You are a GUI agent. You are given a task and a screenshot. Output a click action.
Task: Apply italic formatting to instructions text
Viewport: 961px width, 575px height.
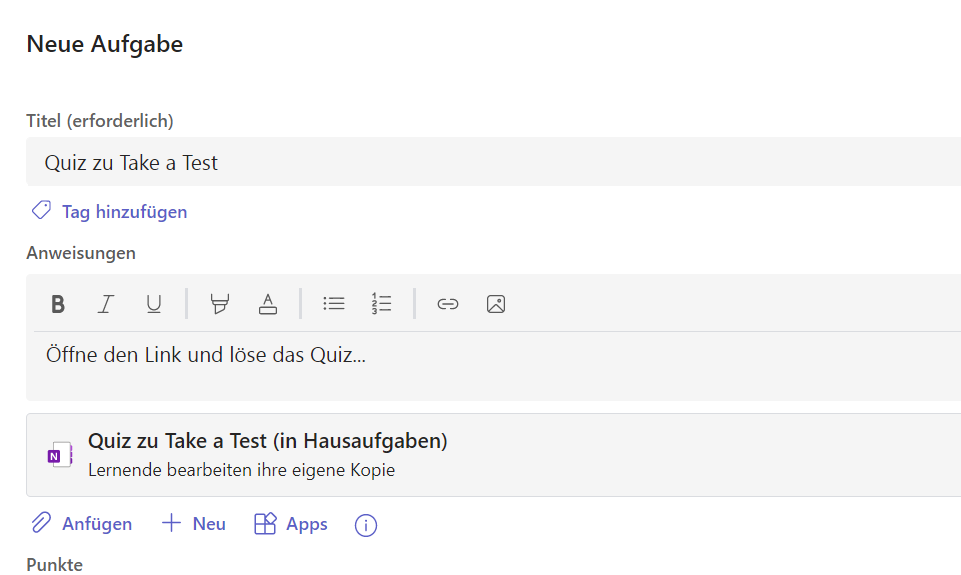pos(106,304)
